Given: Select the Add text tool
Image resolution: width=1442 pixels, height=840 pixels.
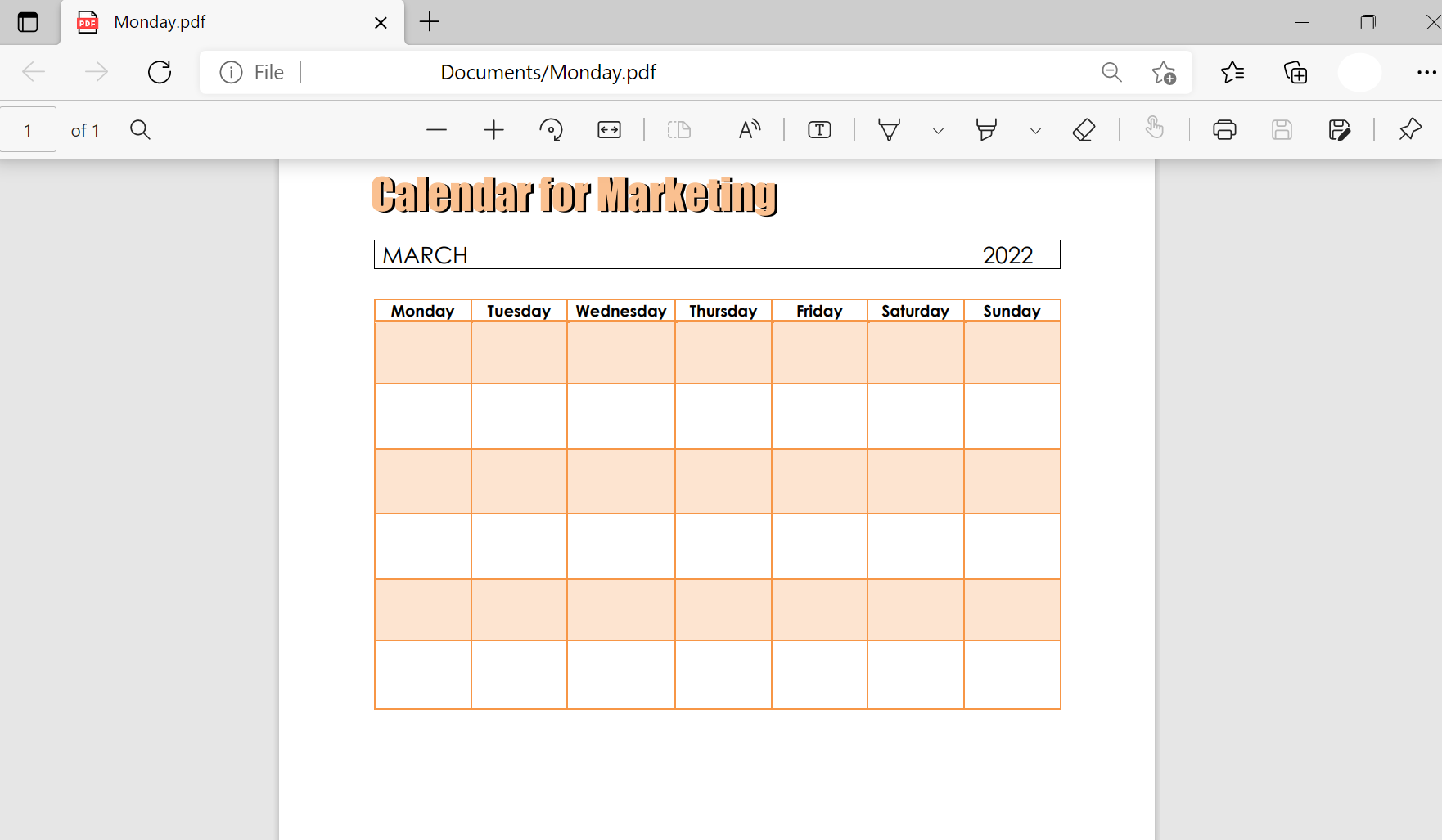Looking at the screenshot, I should click(818, 129).
